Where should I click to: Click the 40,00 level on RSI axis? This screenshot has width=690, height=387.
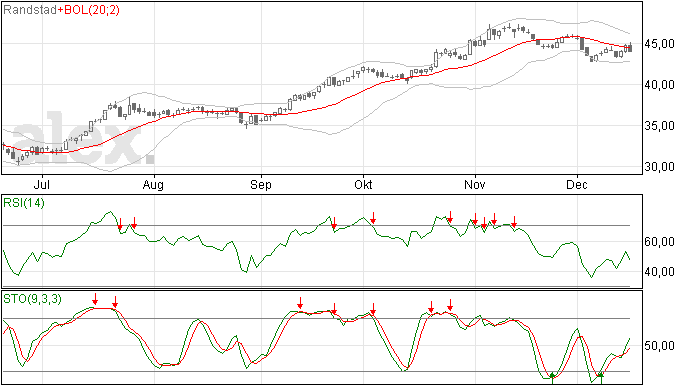pyautogui.click(x=660, y=272)
